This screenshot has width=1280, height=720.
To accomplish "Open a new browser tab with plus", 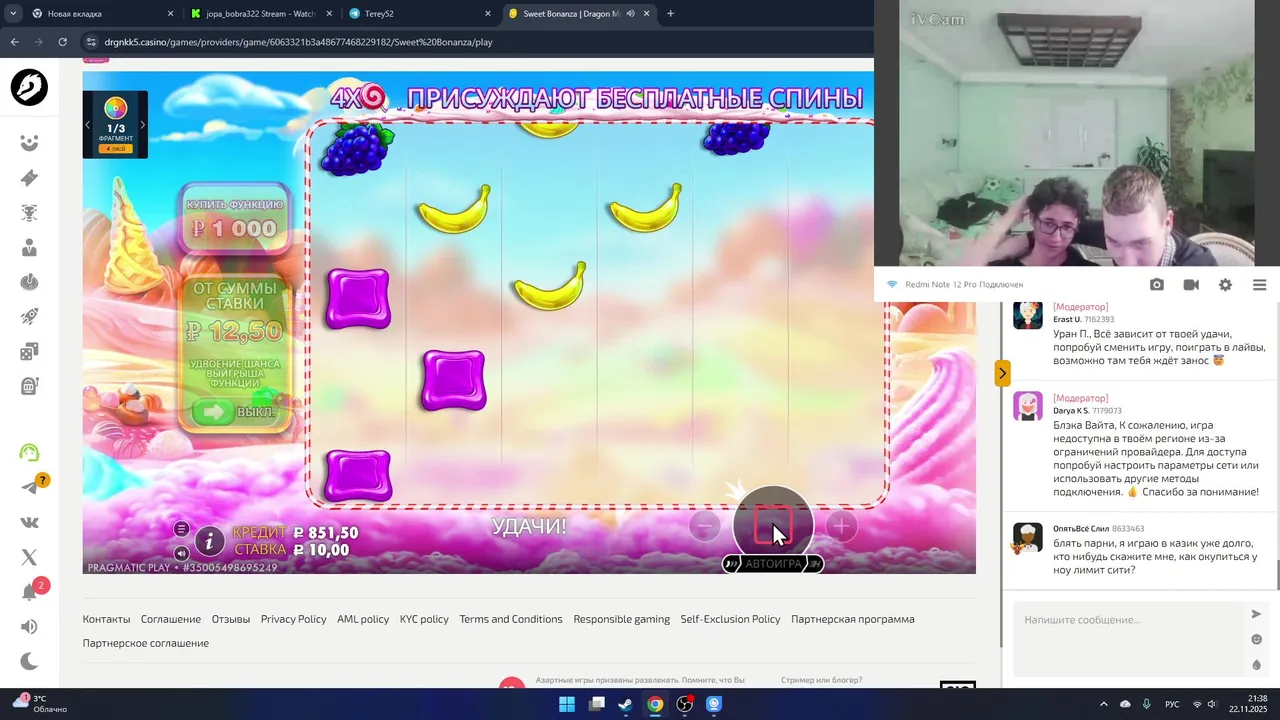I will [670, 14].
